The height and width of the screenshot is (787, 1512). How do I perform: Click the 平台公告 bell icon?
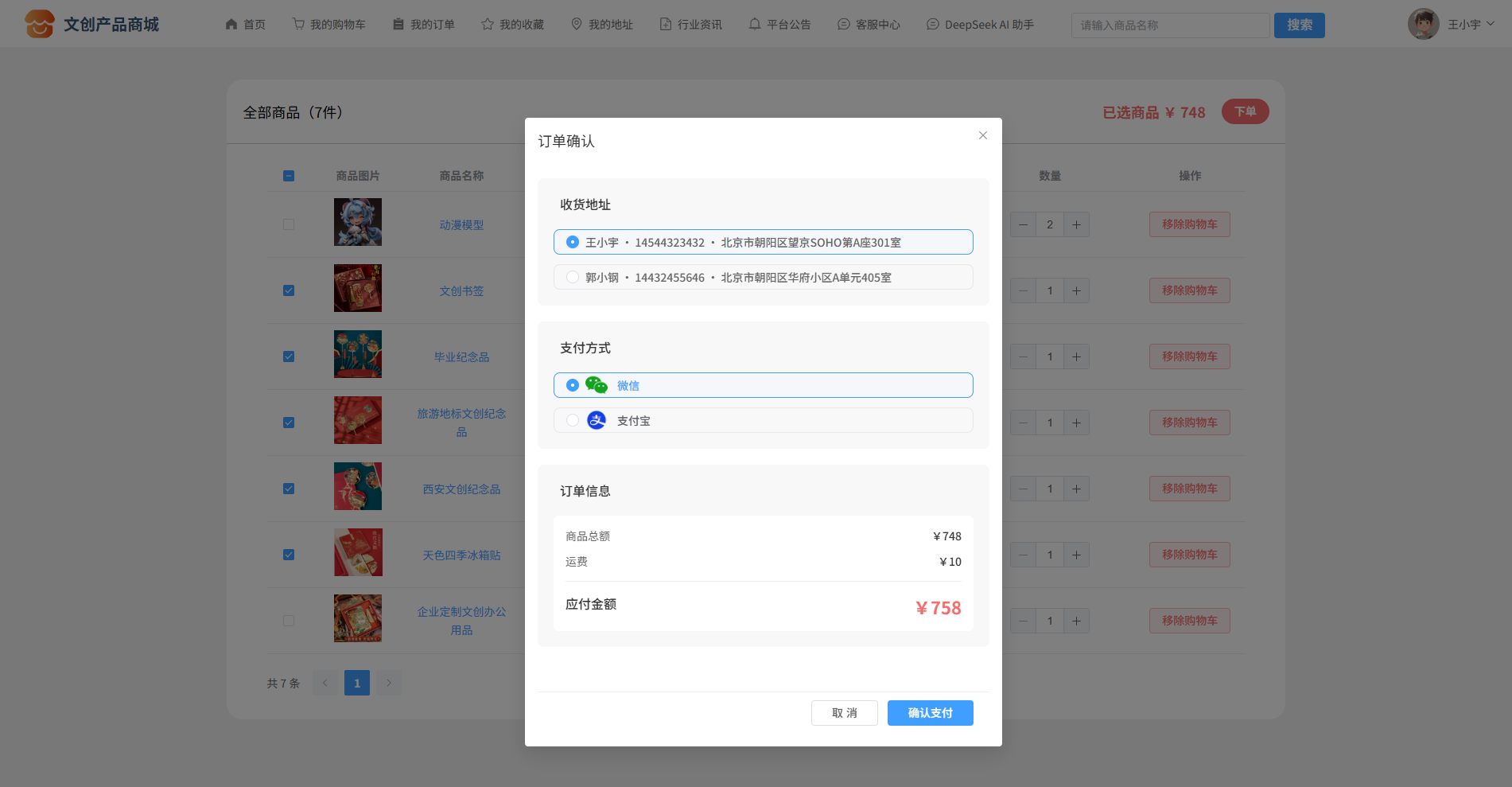tap(754, 25)
